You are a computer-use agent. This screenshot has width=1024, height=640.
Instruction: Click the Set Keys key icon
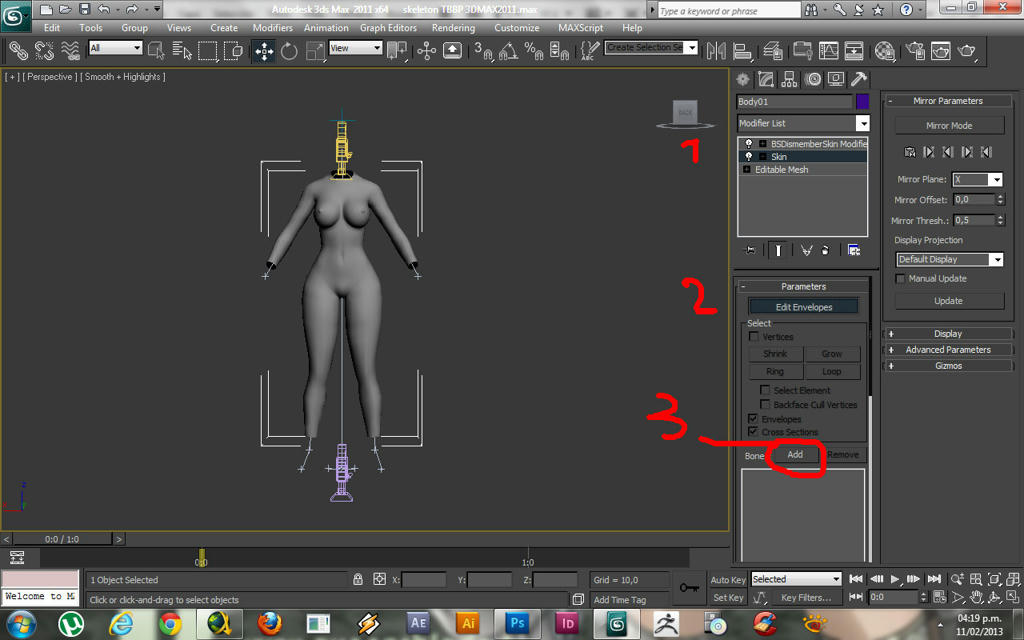689,588
